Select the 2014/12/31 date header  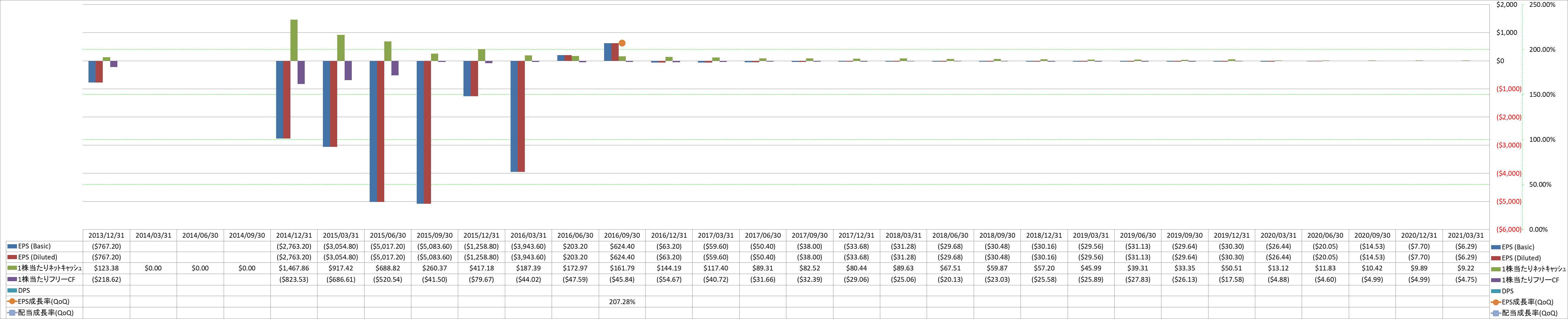(x=294, y=235)
